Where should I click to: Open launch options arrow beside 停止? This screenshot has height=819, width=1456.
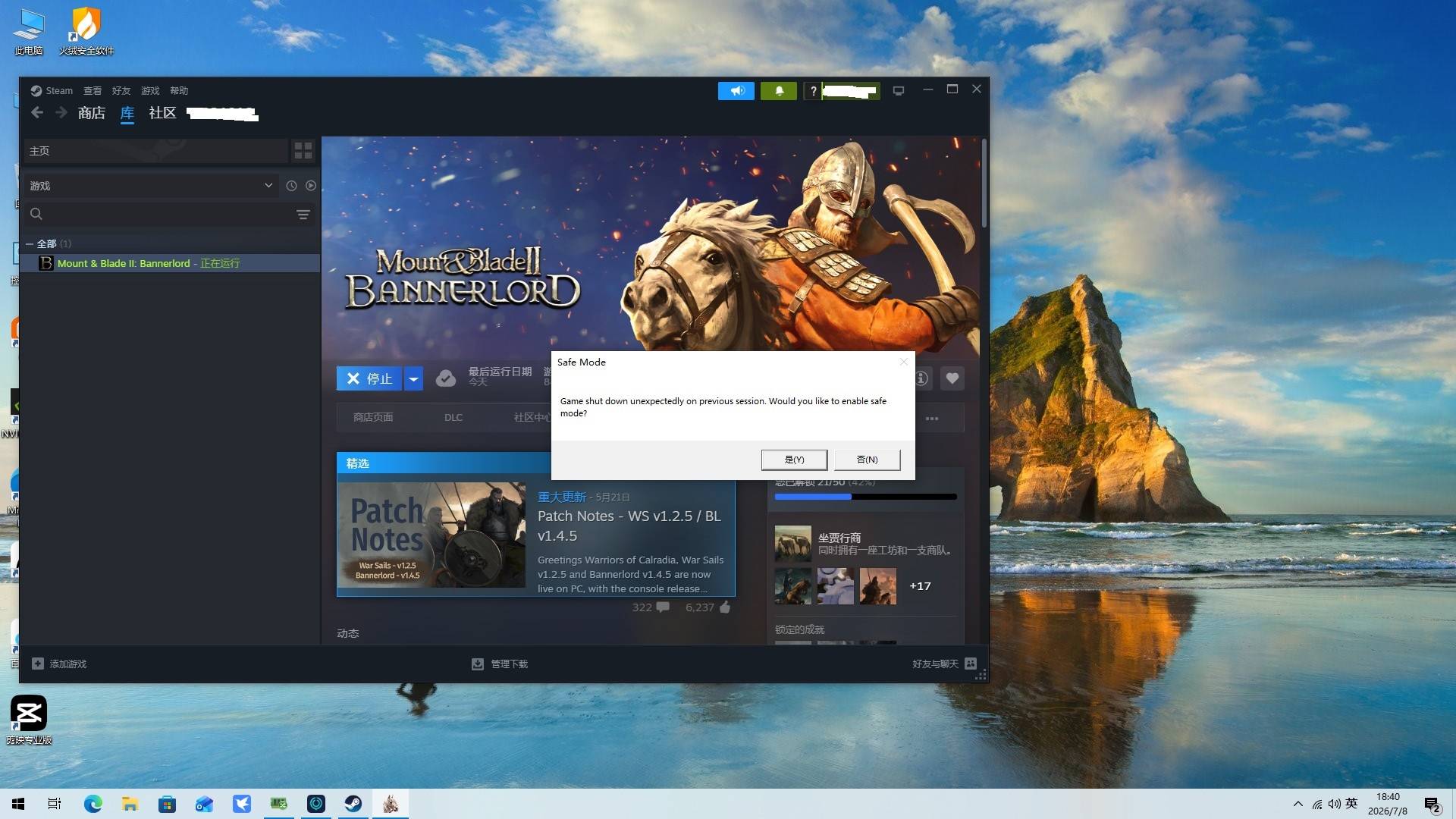(413, 378)
